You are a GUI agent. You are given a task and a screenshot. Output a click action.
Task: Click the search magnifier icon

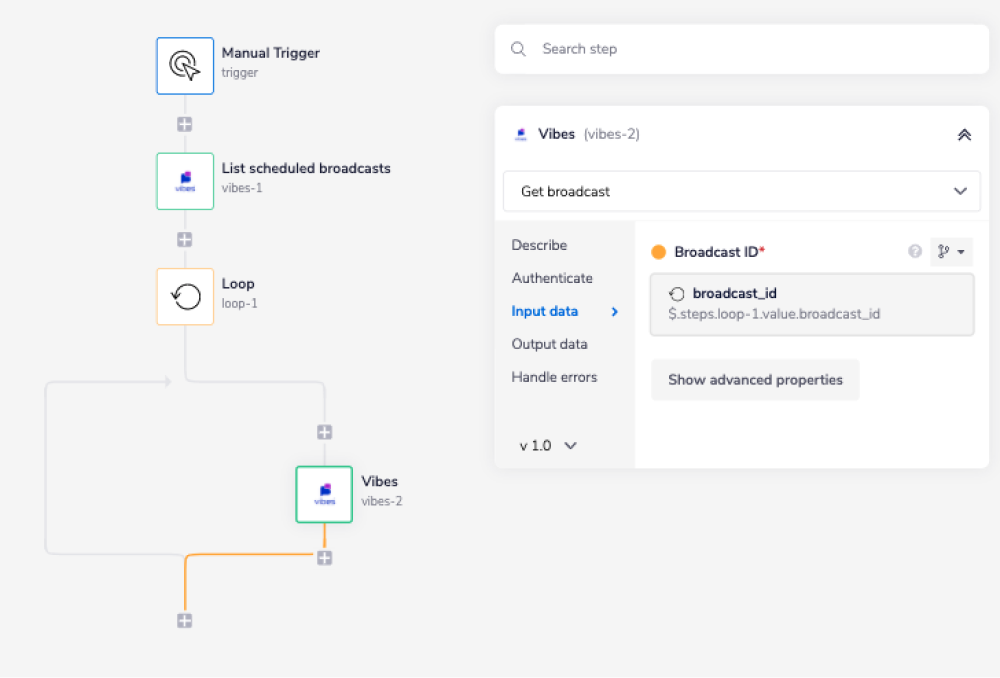[518, 49]
